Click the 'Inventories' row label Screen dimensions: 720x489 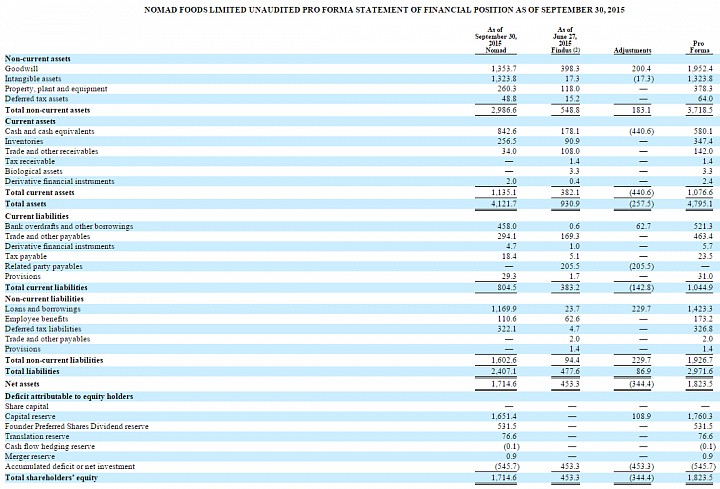click(x=24, y=141)
